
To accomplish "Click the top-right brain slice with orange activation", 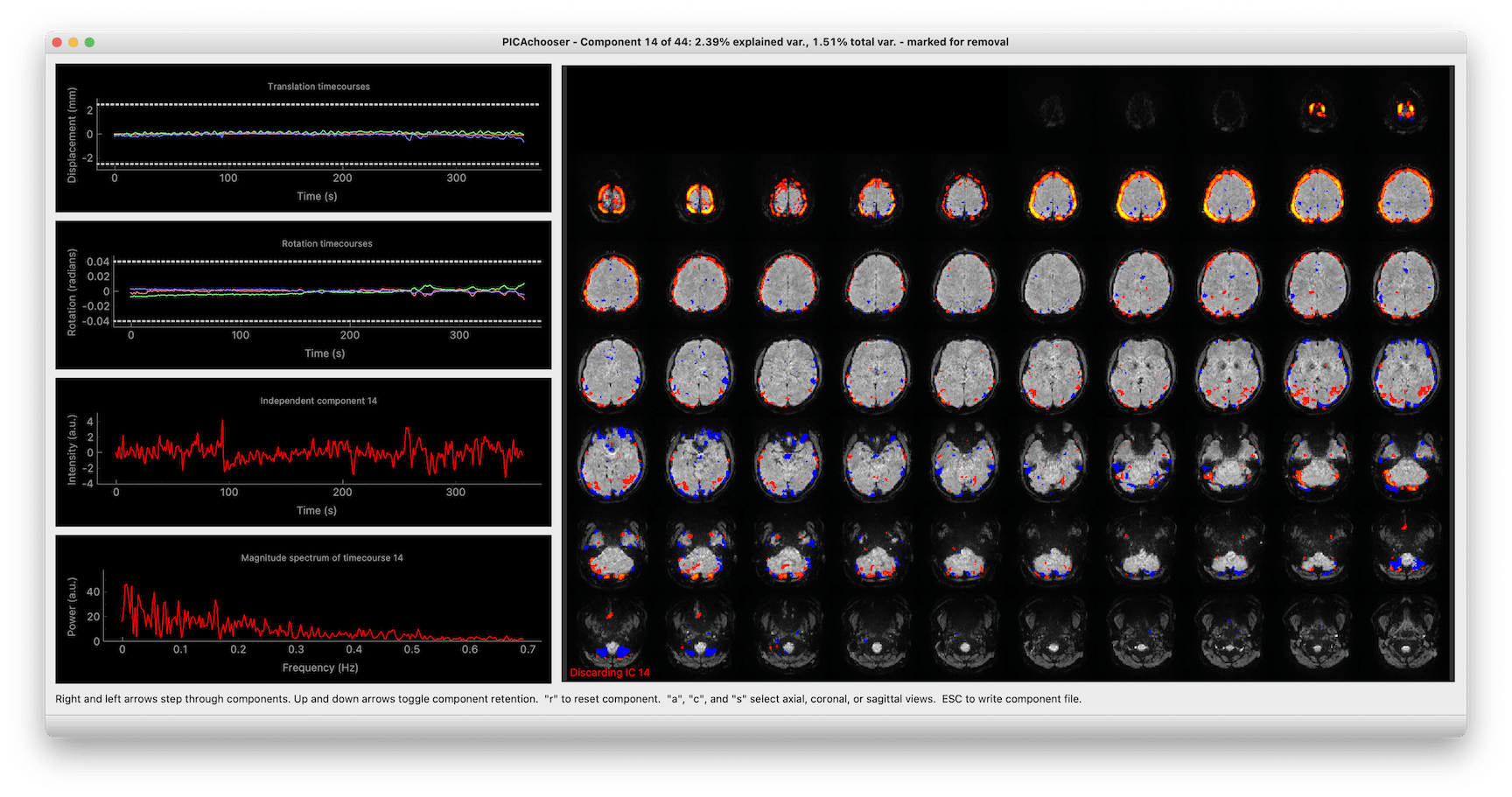I will 1406,111.
